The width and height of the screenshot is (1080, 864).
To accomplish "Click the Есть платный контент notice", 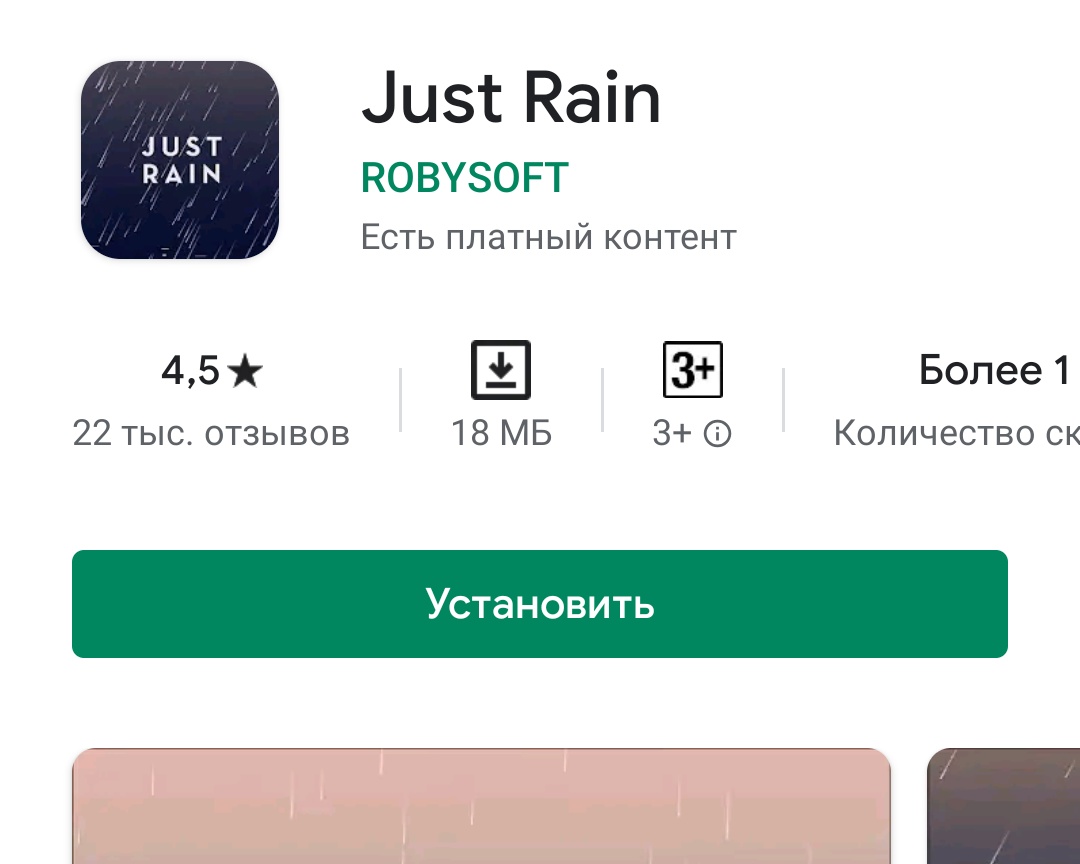I will (549, 238).
